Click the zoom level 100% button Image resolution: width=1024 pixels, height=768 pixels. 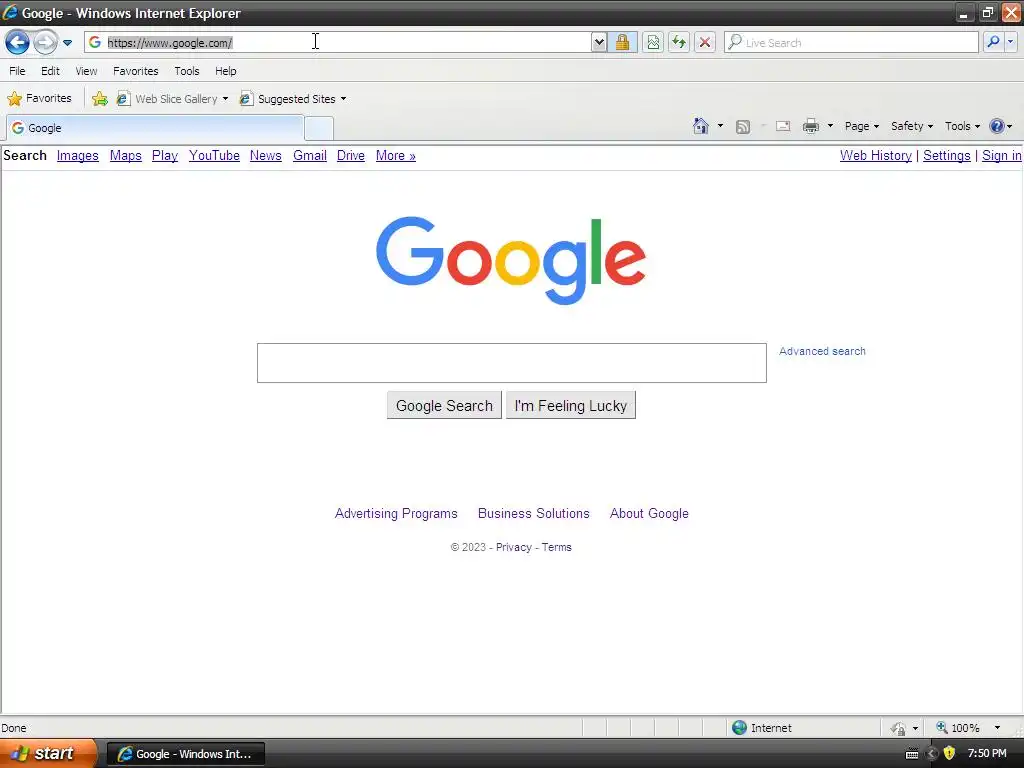click(957, 728)
